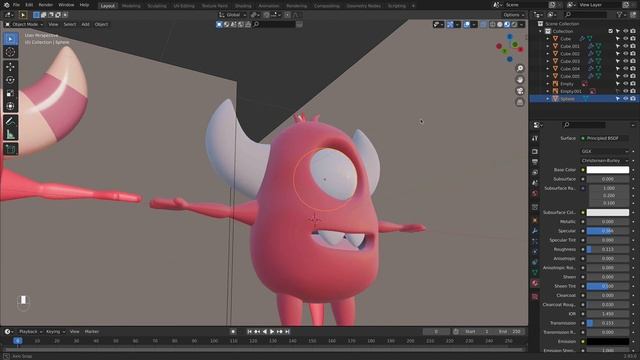Open the Object Mode dropdown
640x360 pixels.
[24, 24]
